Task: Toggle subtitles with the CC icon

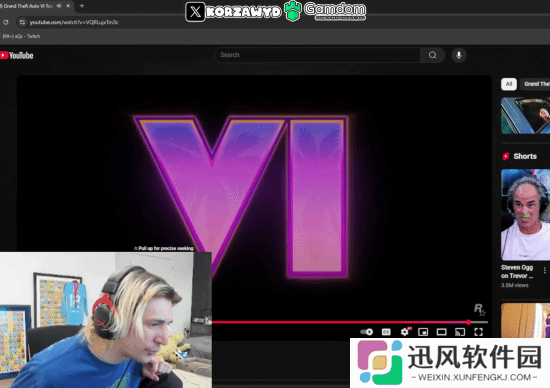Action: coord(386,332)
